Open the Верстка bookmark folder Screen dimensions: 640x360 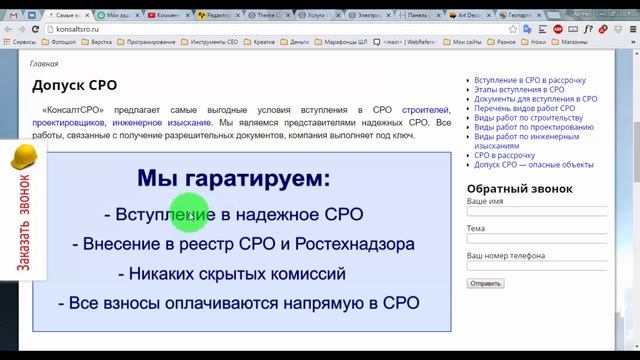[x=96, y=42]
